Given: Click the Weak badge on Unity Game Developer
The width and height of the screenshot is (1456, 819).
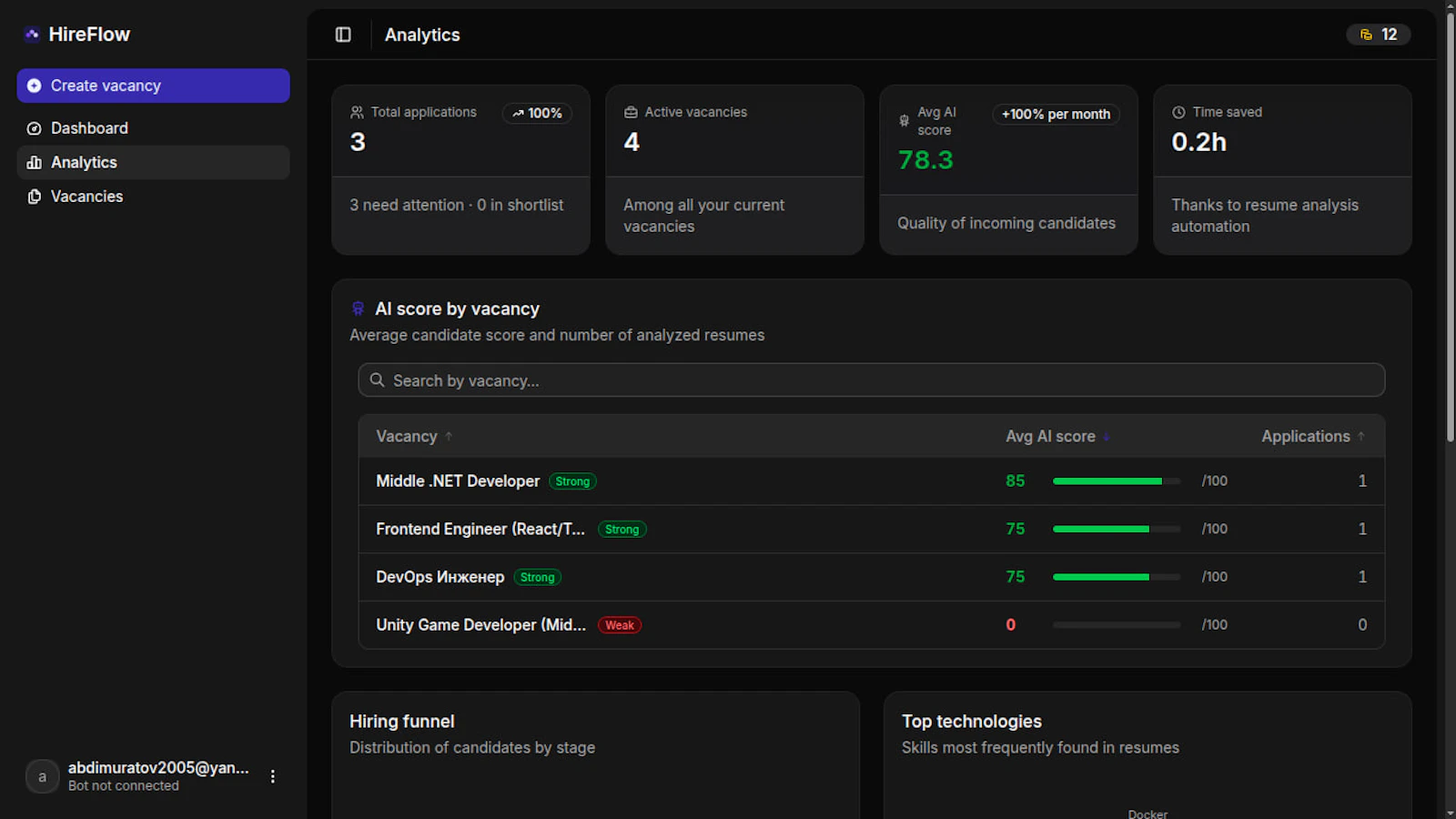Looking at the screenshot, I should [x=620, y=625].
